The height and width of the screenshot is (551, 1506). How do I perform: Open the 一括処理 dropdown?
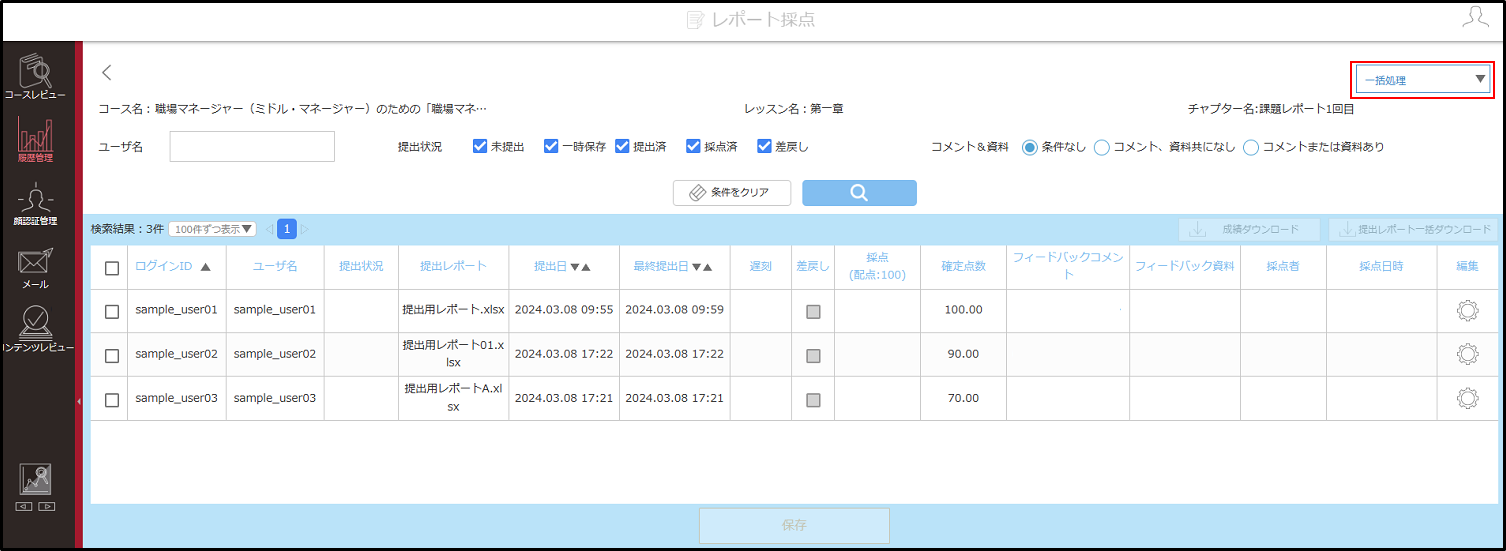1424,80
